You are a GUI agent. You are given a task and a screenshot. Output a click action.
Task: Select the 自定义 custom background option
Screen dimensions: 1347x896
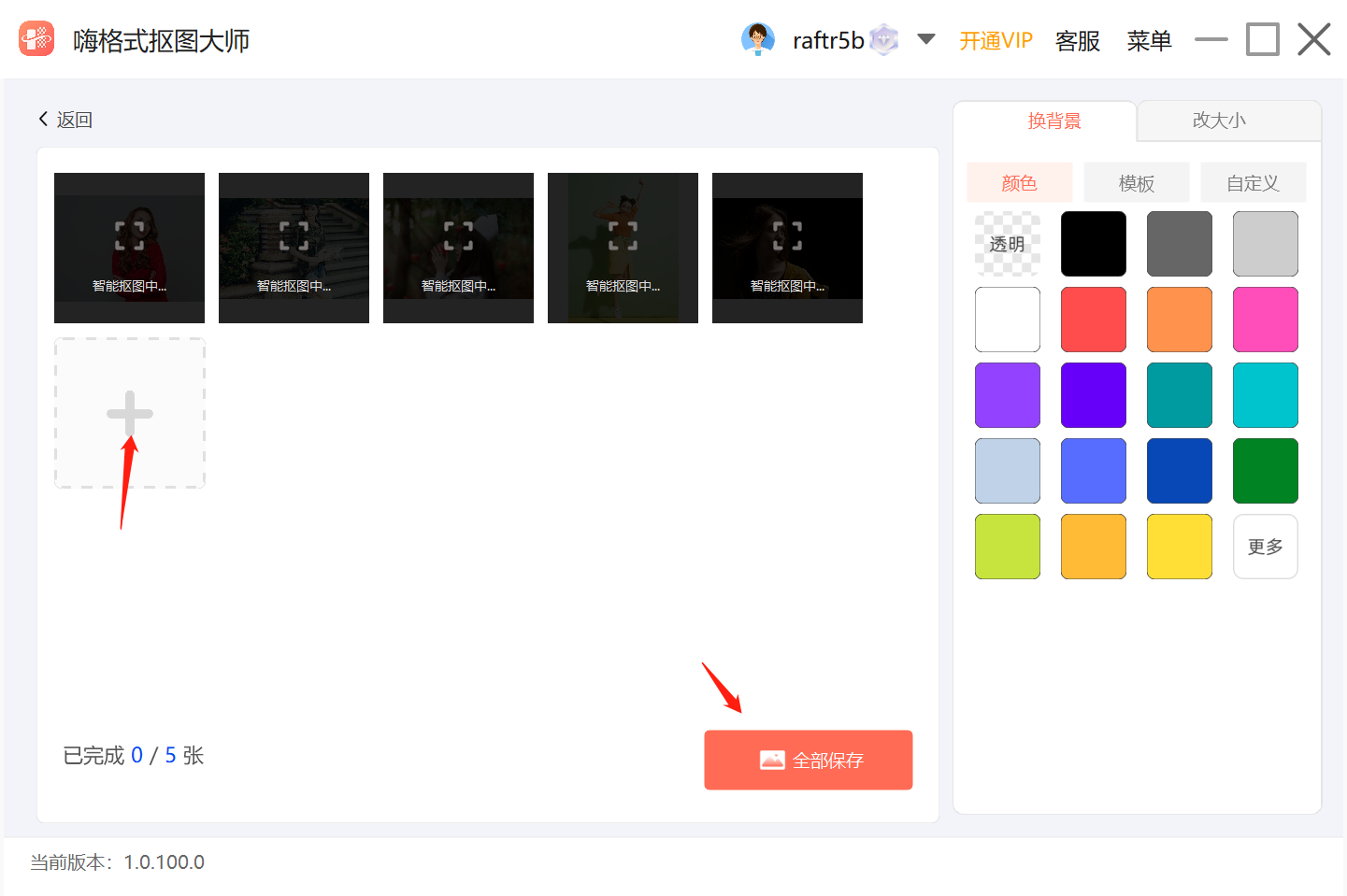click(1253, 182)
